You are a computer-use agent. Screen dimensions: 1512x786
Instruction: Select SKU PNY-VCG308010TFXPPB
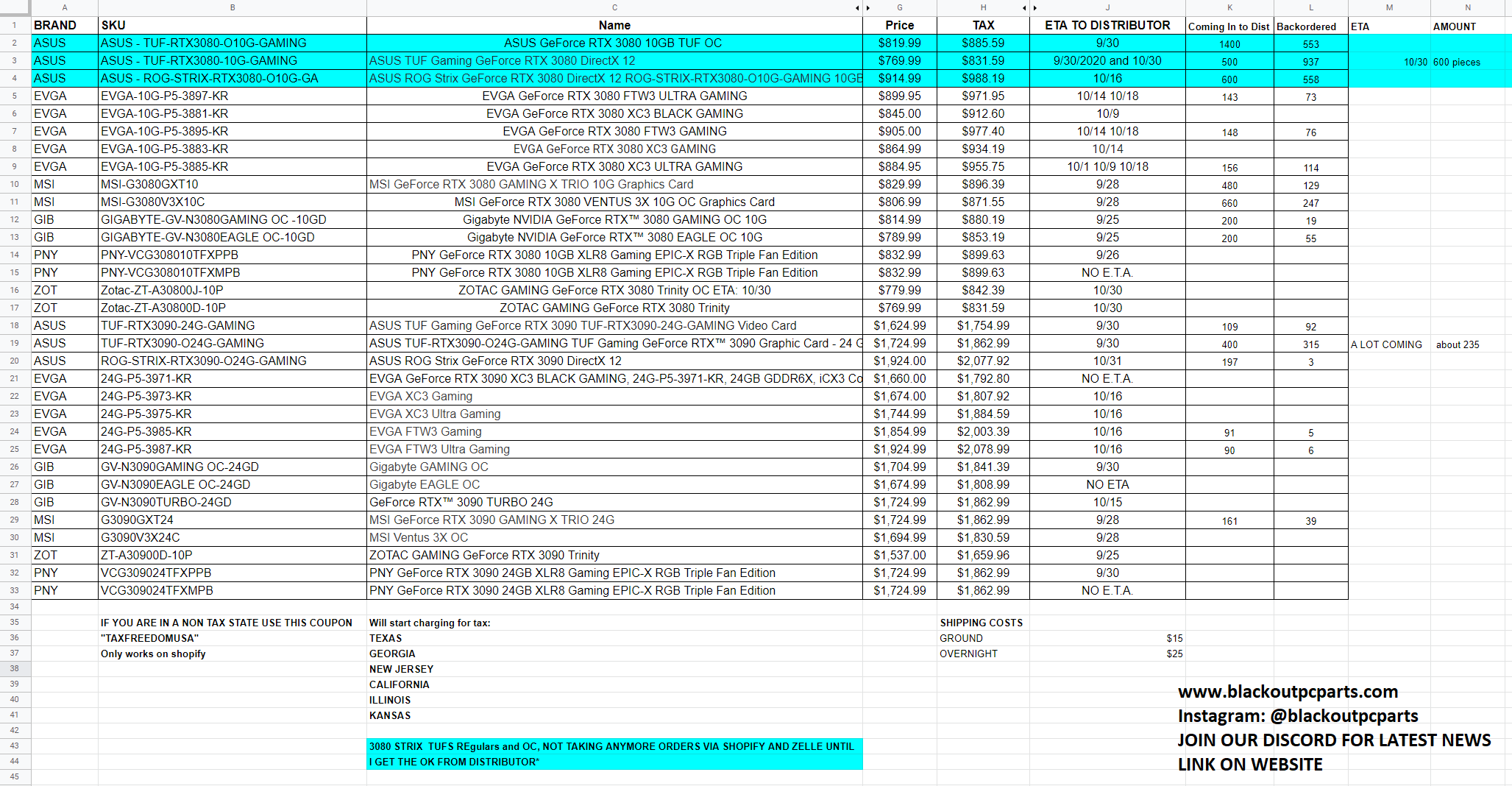(233, 255)
